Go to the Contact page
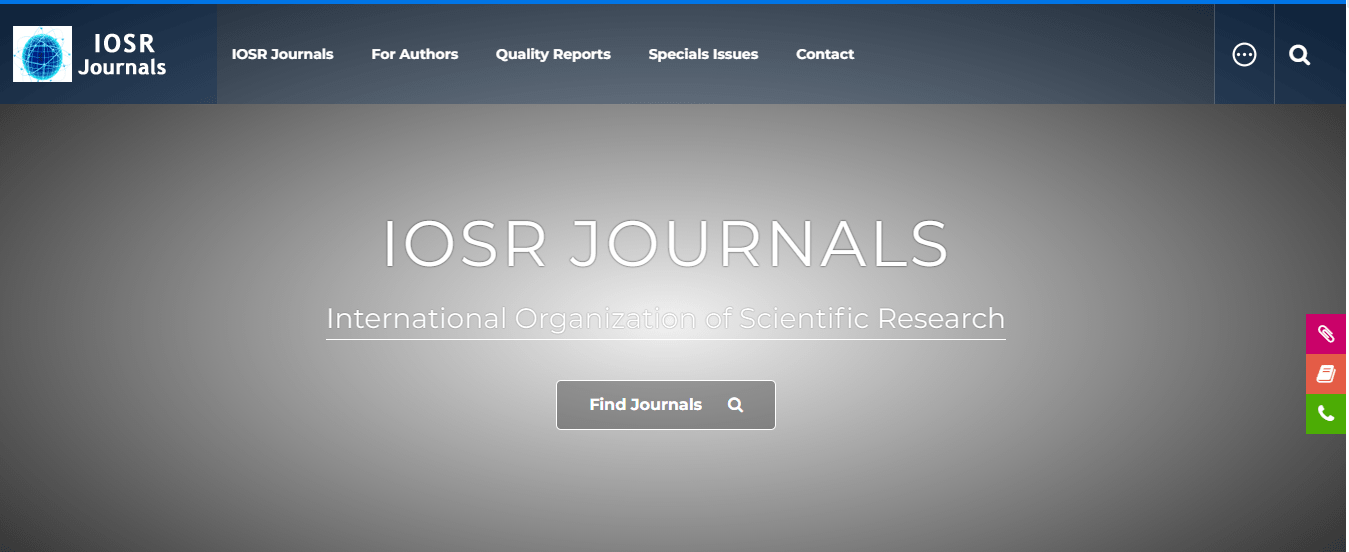1349x552 pixels. 825,54
